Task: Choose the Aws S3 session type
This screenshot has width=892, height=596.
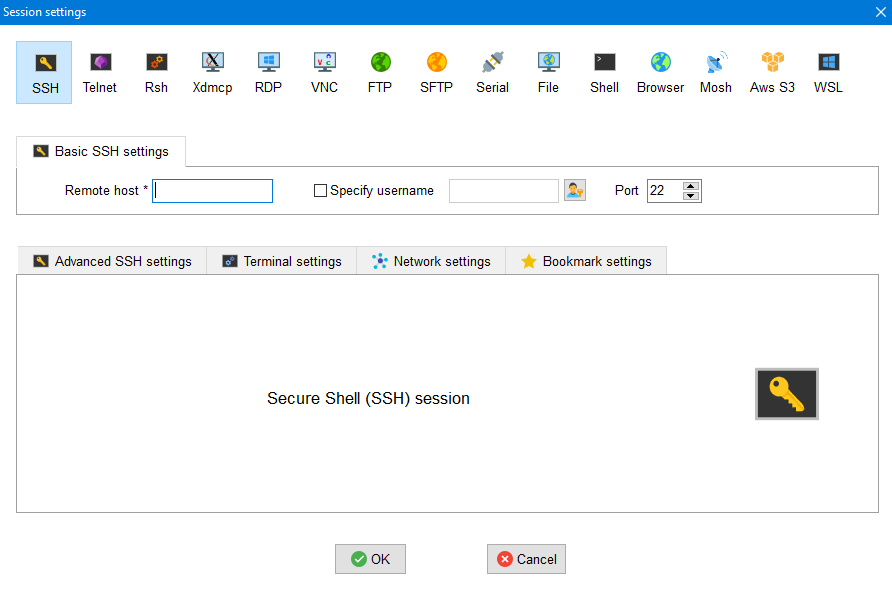Action: click(x=772, y=72)
